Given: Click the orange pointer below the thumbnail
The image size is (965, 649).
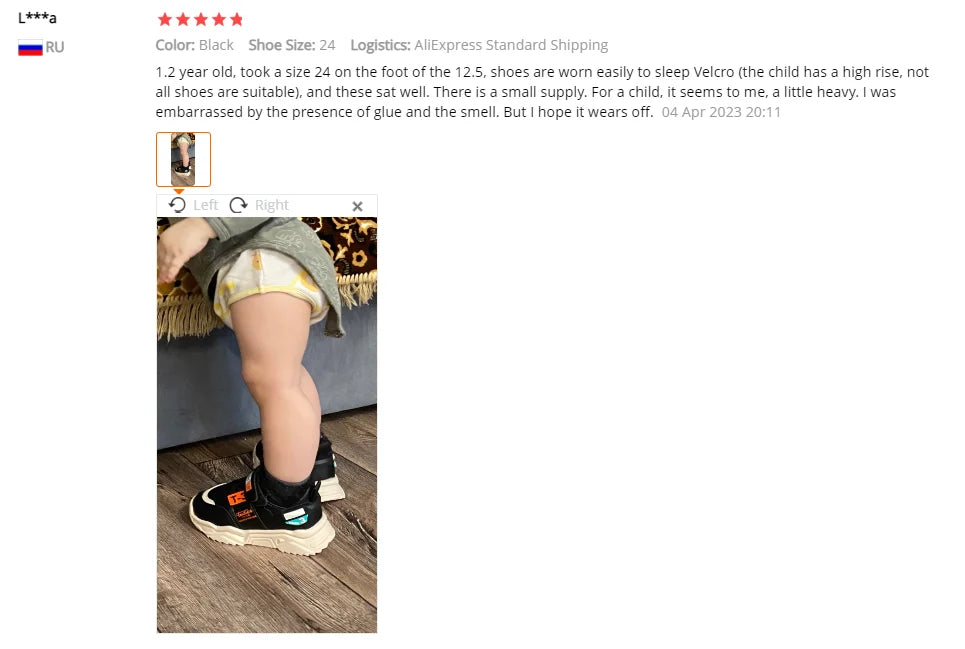Looking at the screenshot, I should pyautogui.click(x=178, y=191).
